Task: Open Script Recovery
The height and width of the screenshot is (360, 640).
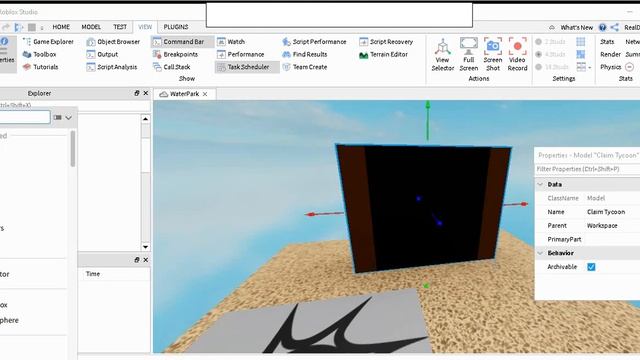Action: 386,42
